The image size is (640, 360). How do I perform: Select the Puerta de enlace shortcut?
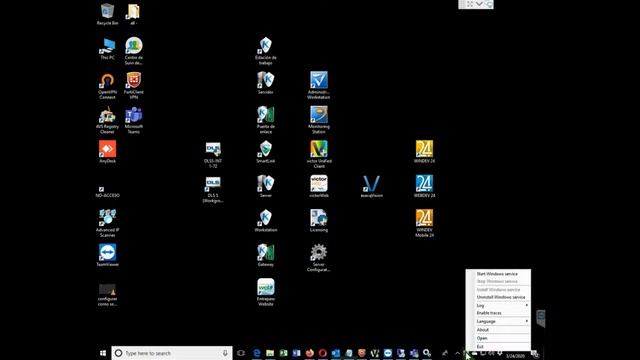266,120
